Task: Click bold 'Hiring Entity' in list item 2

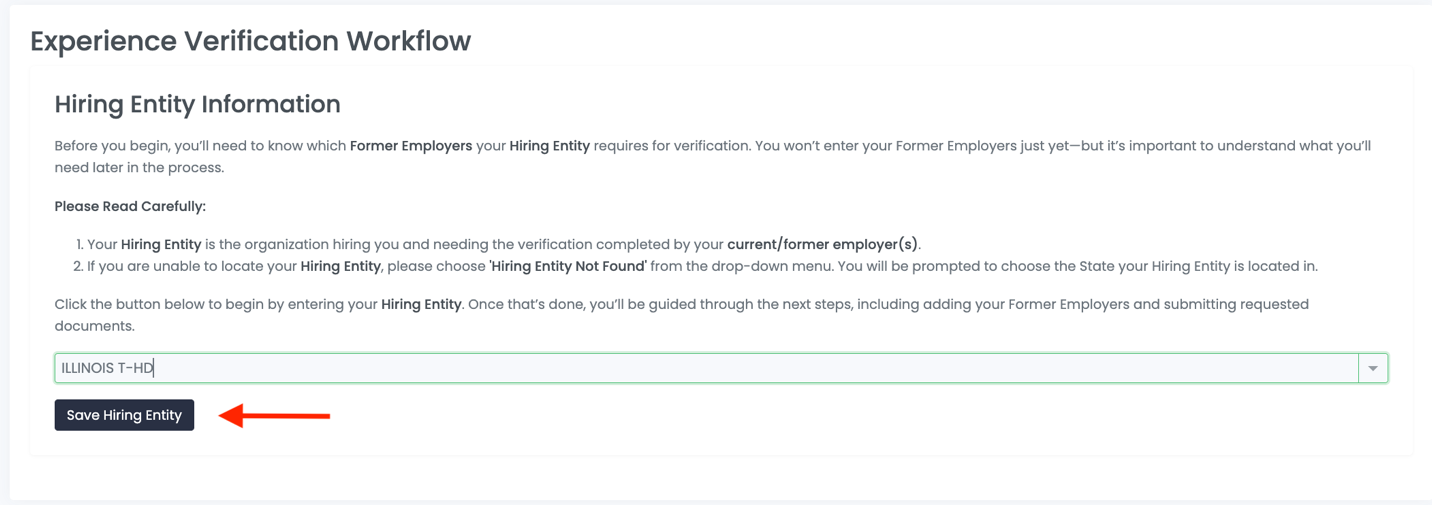Action: (340, 266)
